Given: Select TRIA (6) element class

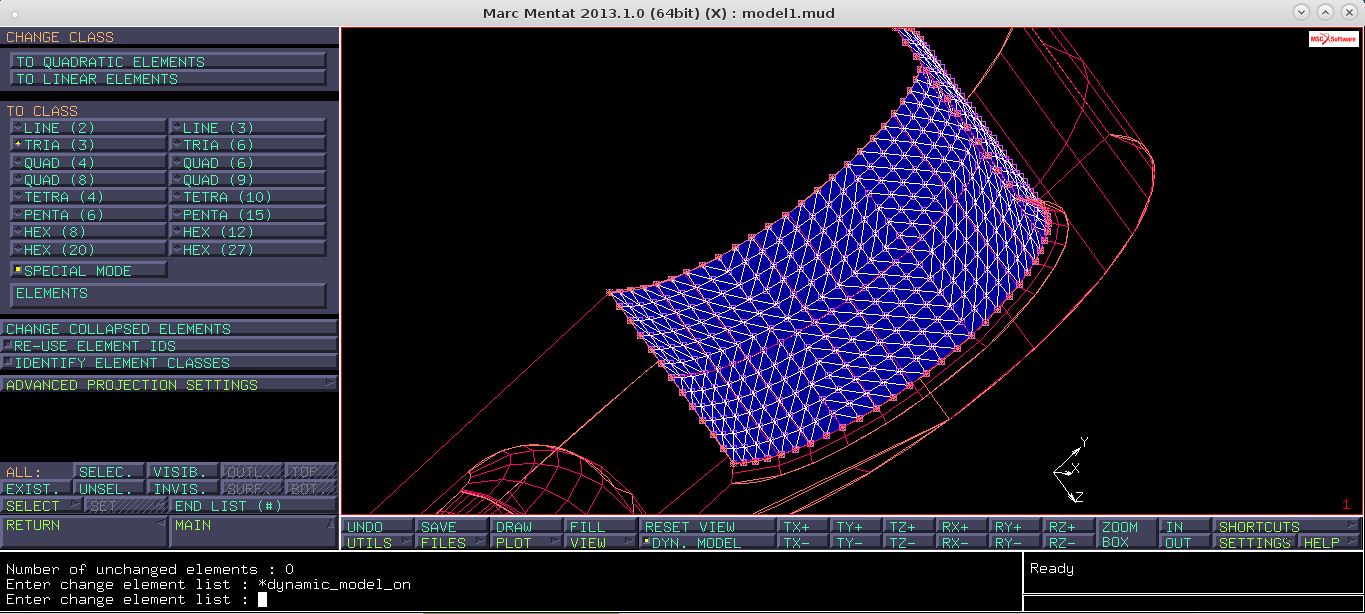Looking at the screenshot, I should pyautogui.click(x=247, y=145).
